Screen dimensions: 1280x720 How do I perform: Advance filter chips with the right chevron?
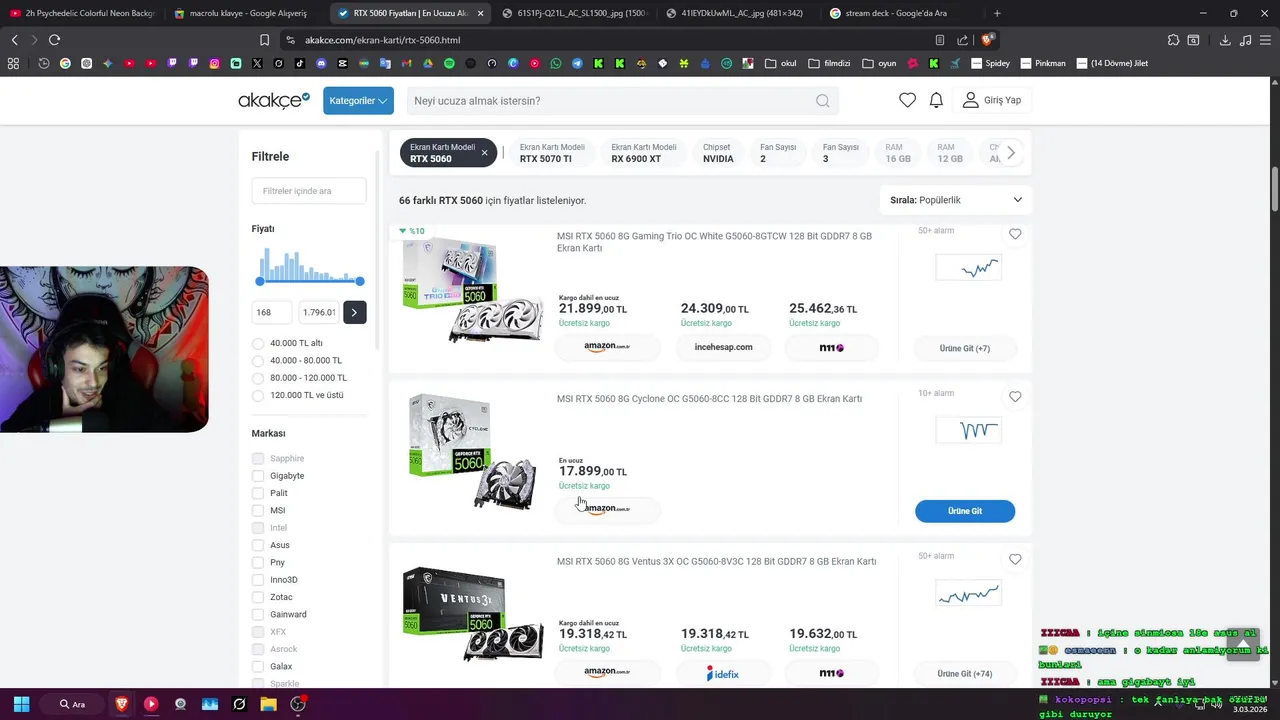(1011, 153)
